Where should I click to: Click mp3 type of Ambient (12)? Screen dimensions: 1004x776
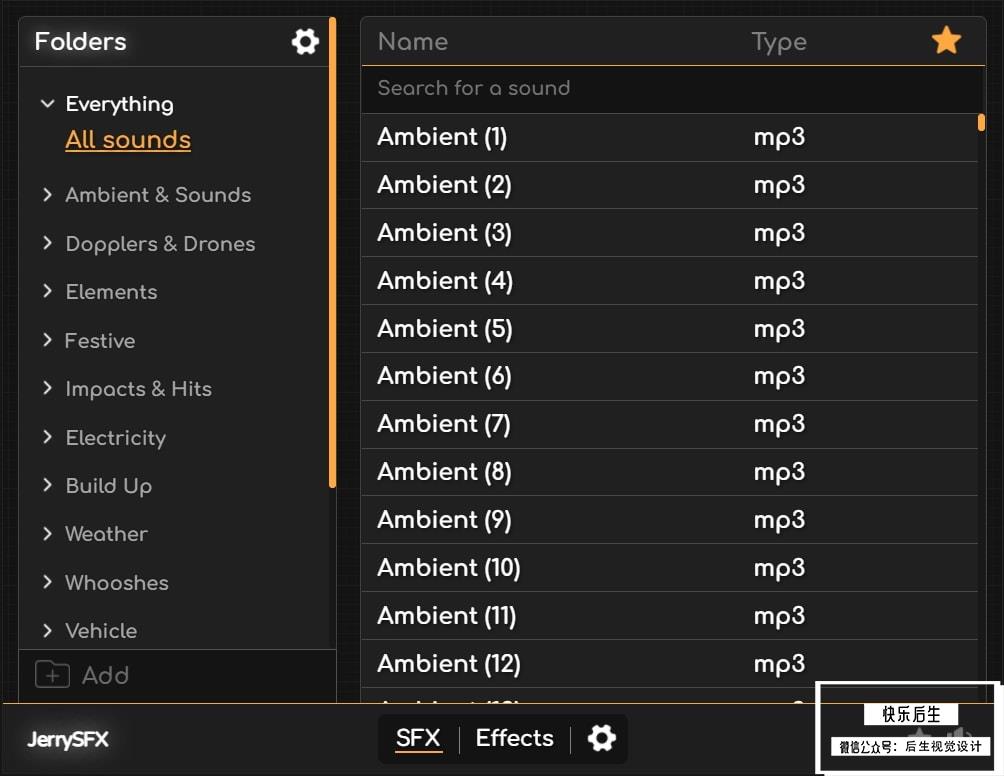779,665
